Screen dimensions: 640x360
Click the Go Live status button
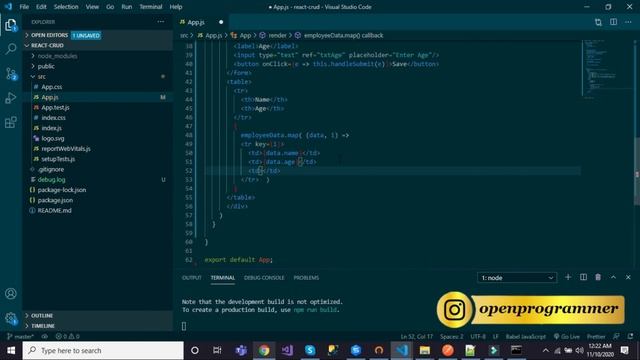click(x=567, y=336)
